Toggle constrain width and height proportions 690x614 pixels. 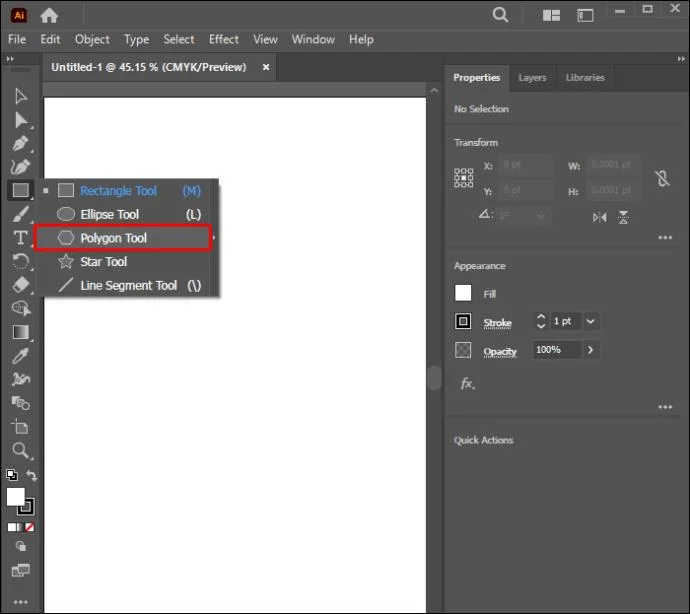pyautogui.click(x=662, y=178)
